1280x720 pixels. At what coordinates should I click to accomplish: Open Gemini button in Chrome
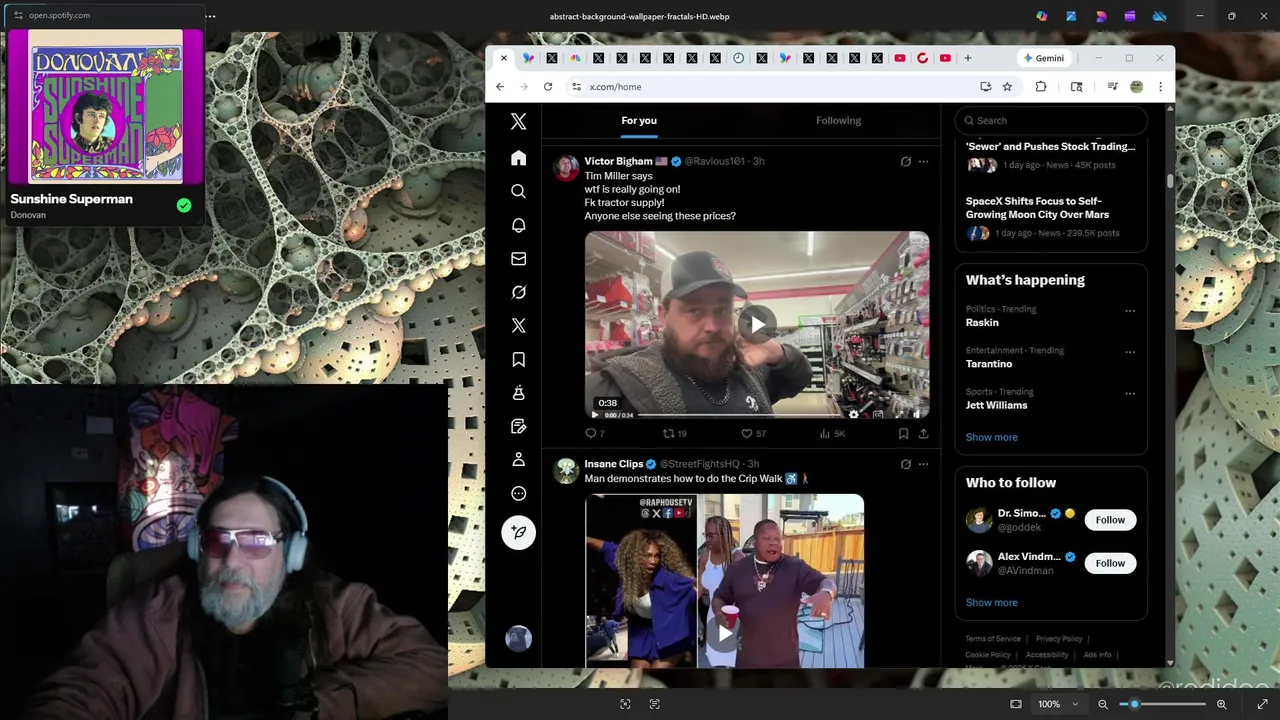pyautogui.click(x=1043, y=58)
